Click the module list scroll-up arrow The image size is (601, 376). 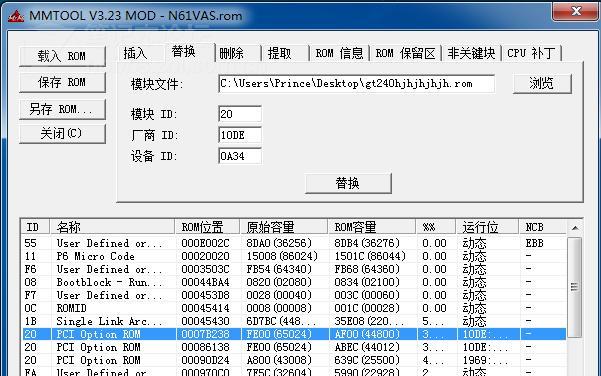(575, 228)
